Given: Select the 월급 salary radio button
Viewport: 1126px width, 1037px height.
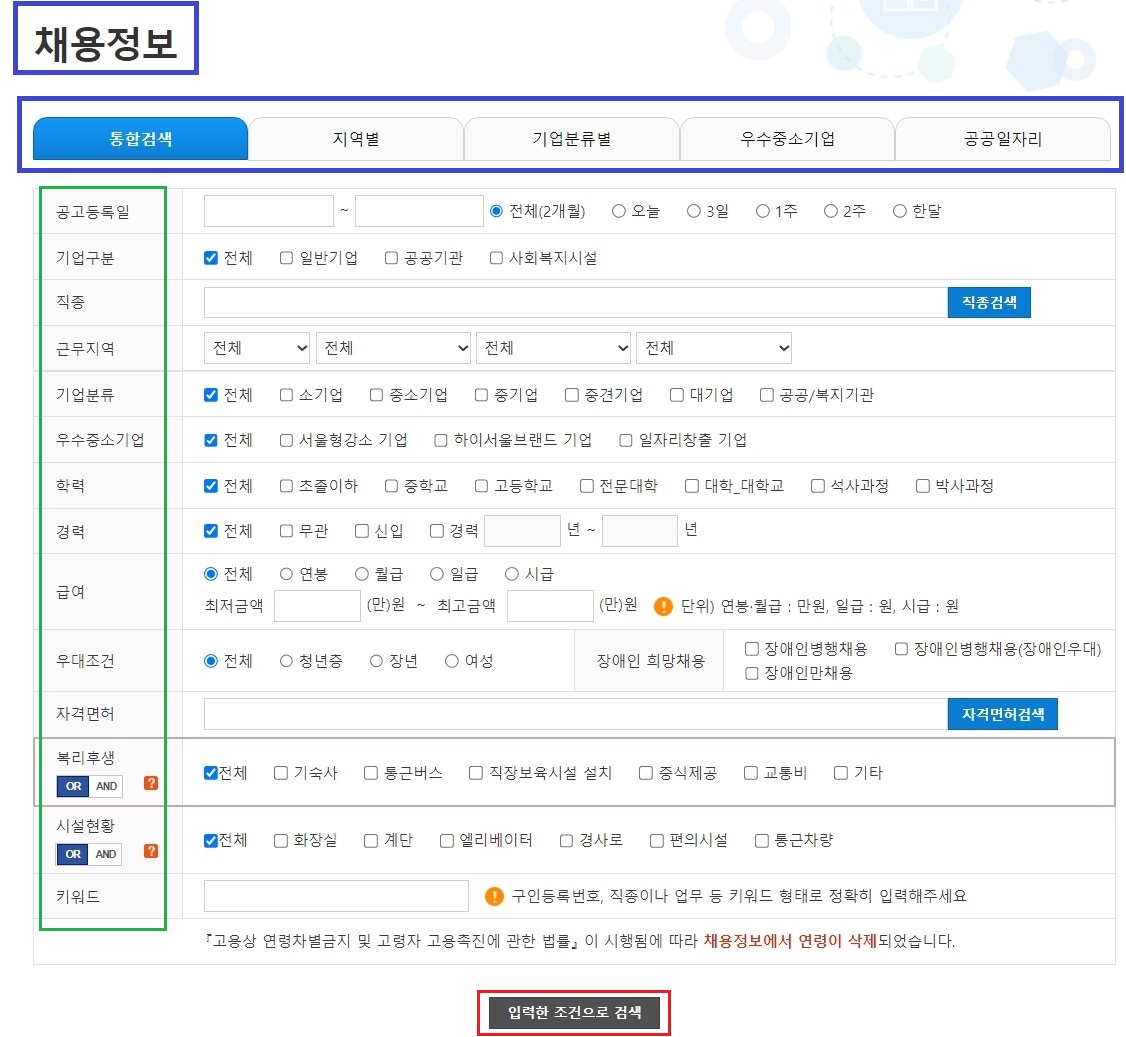Looking at the screenshot, I should click(x=361, y=574).
